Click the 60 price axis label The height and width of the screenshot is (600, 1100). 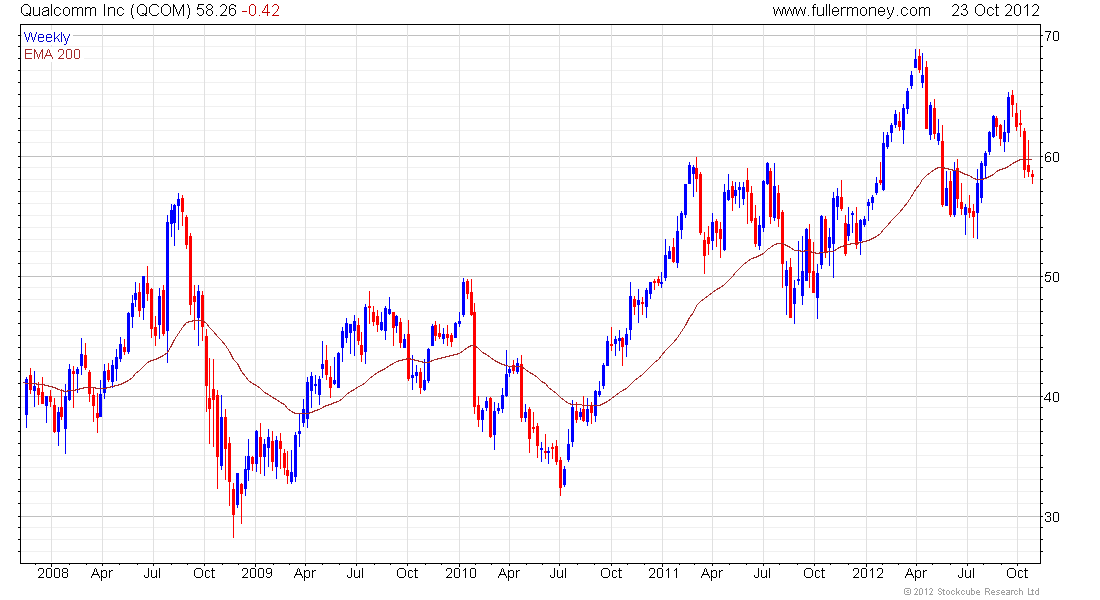1052,156
